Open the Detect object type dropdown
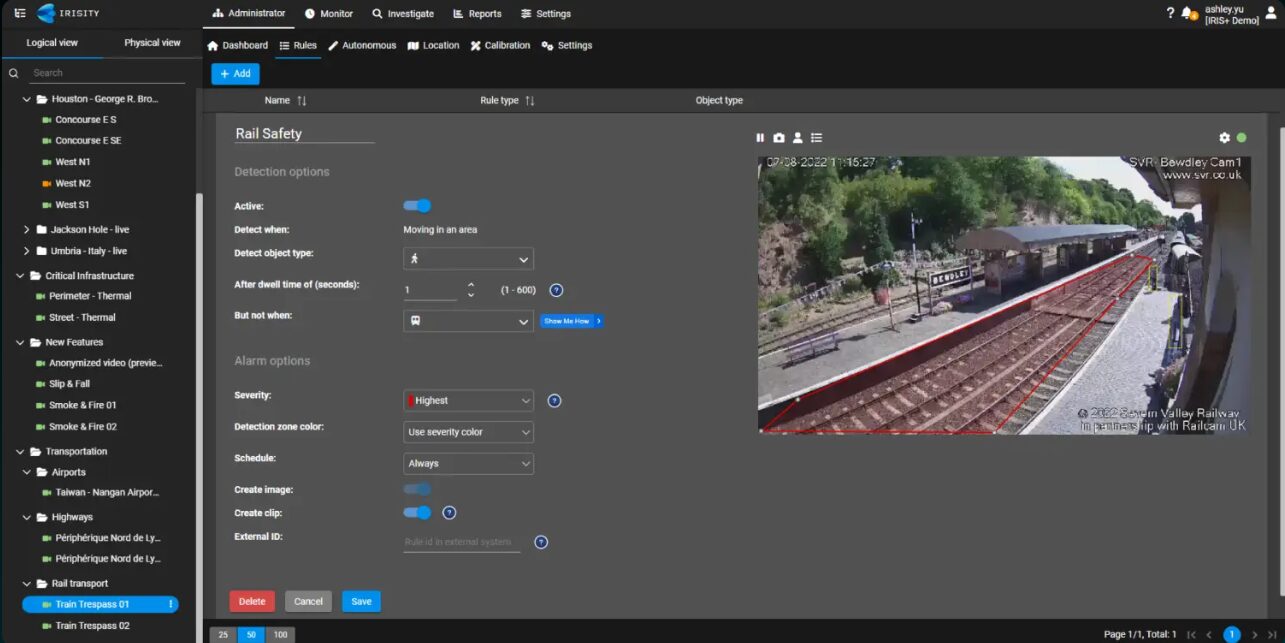 (x=468, y=259)
